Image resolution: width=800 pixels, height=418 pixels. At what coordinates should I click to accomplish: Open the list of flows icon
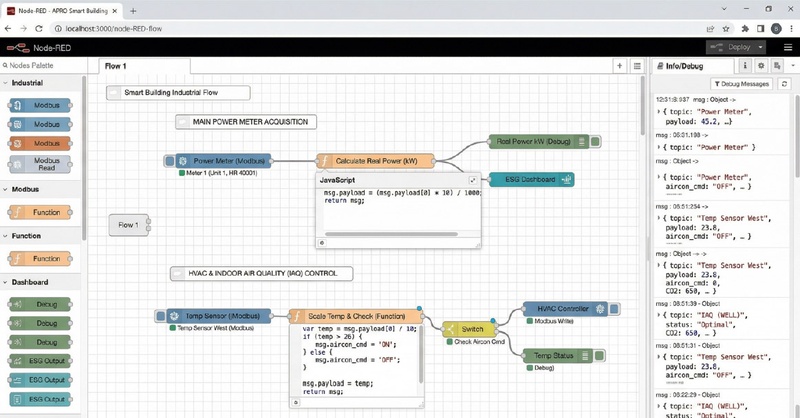click(x=637, y=66)
